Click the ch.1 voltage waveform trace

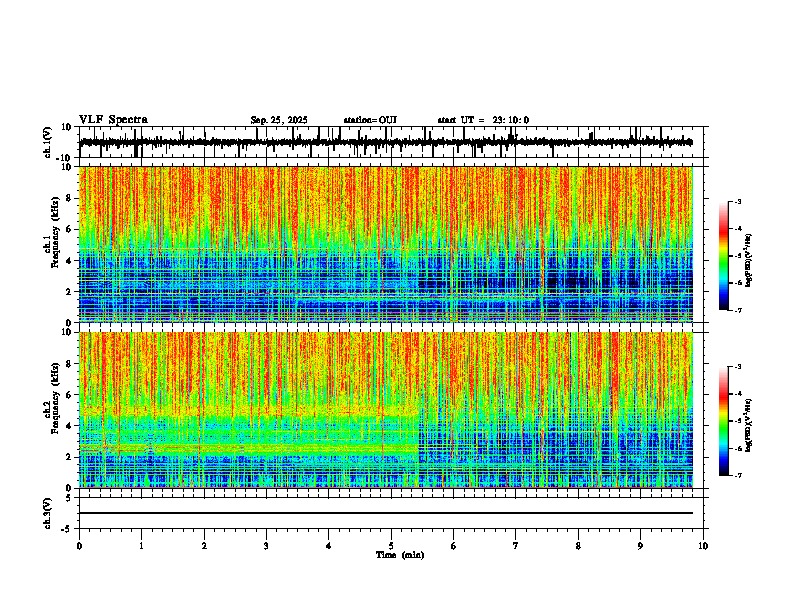(x=385, y=142)
